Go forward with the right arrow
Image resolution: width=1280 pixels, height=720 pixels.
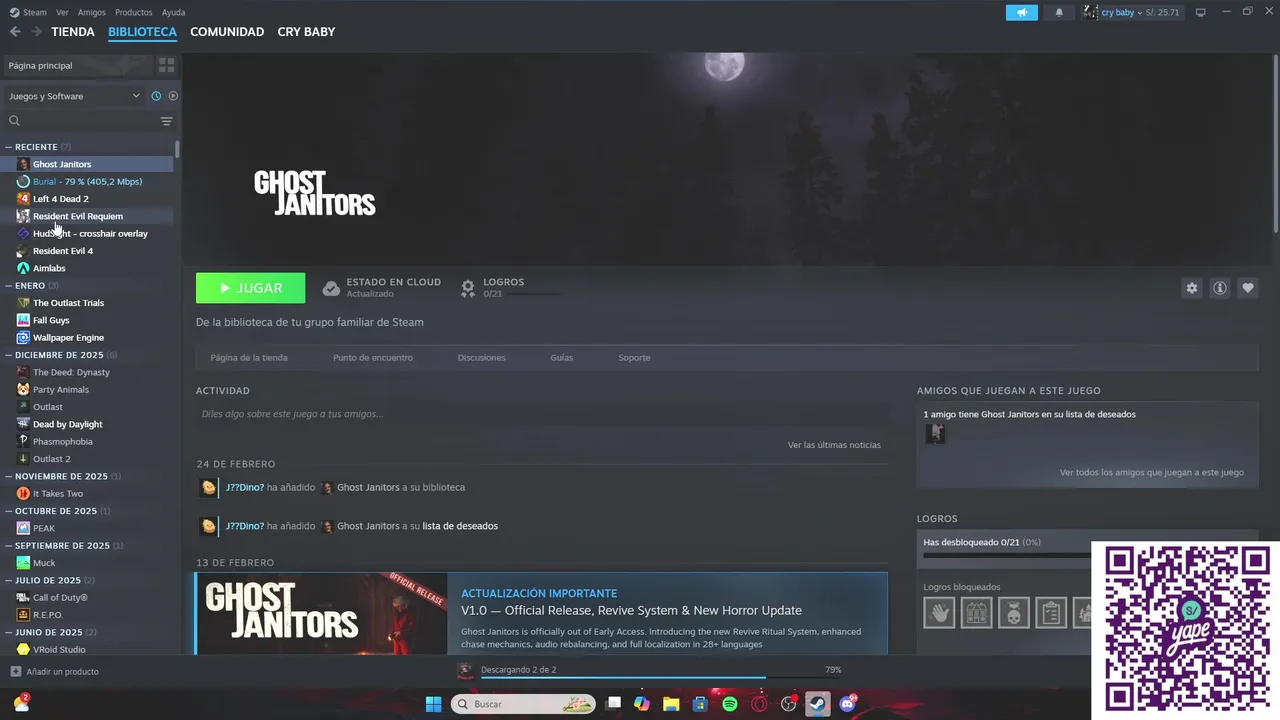coord(36,32)
